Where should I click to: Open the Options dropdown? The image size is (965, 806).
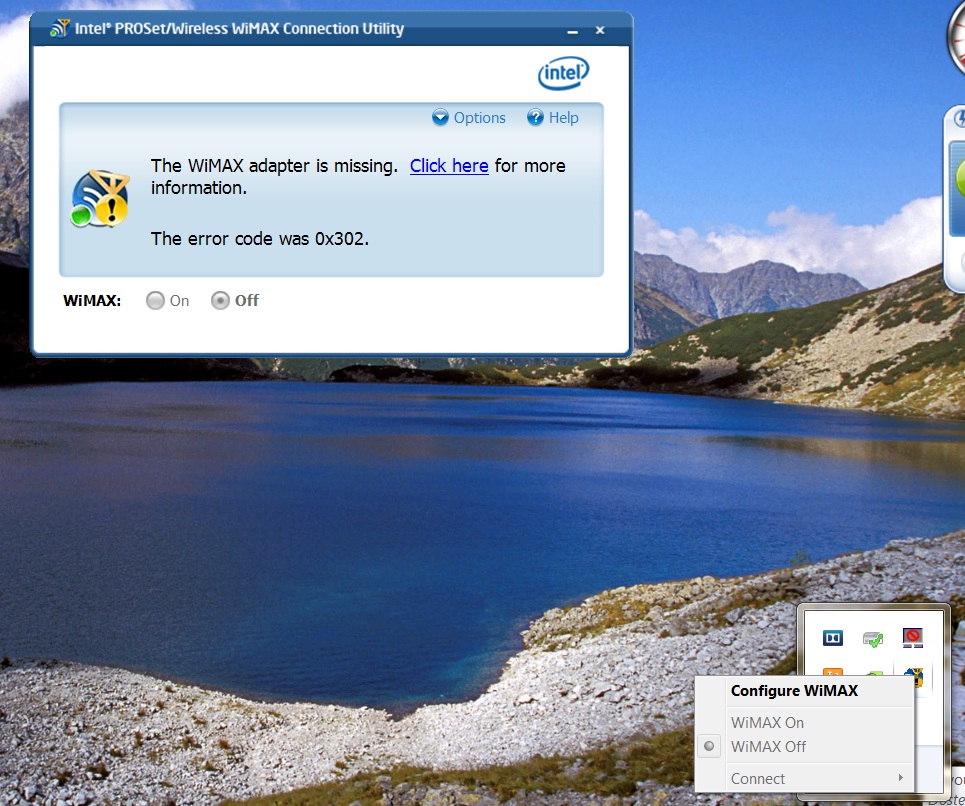(469, 117)
